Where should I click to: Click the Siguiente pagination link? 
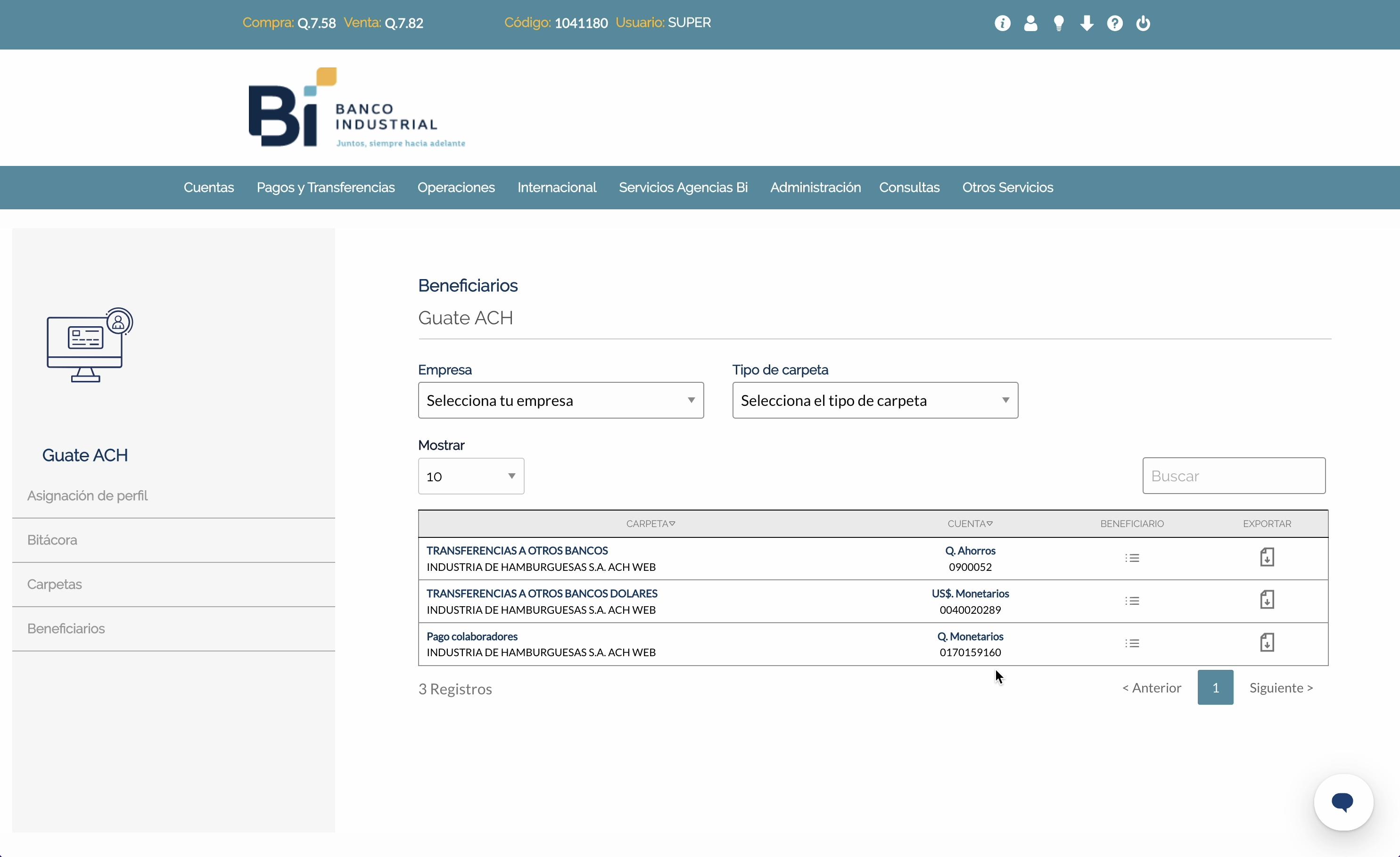click(1280, 688)
